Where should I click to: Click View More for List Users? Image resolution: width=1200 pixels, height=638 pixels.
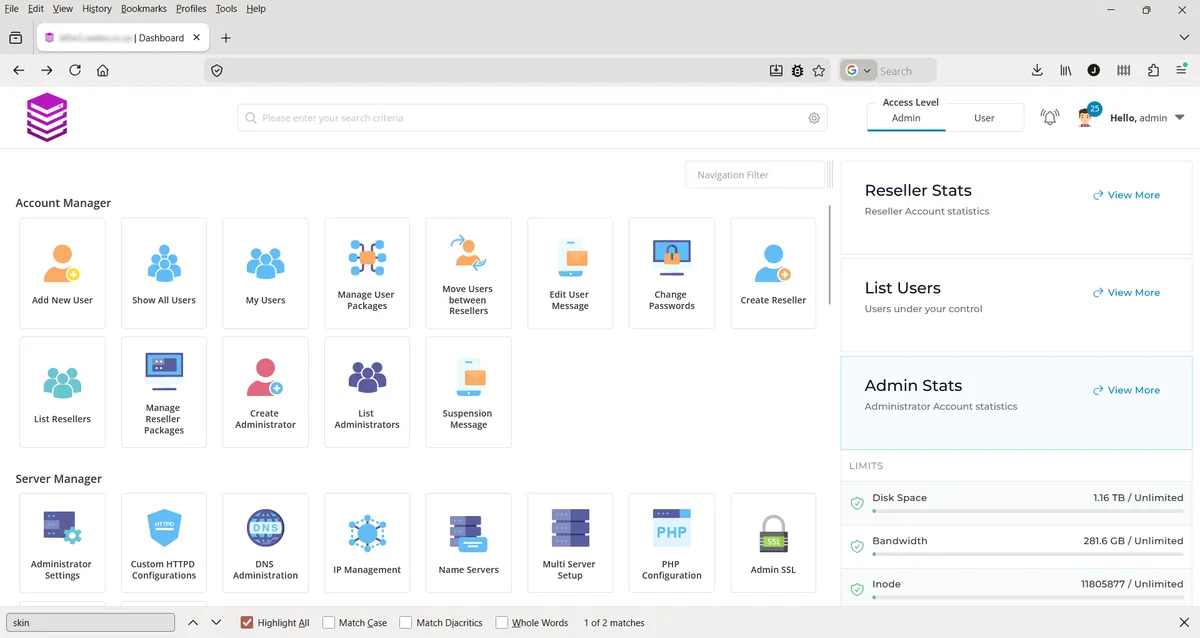1126,293
